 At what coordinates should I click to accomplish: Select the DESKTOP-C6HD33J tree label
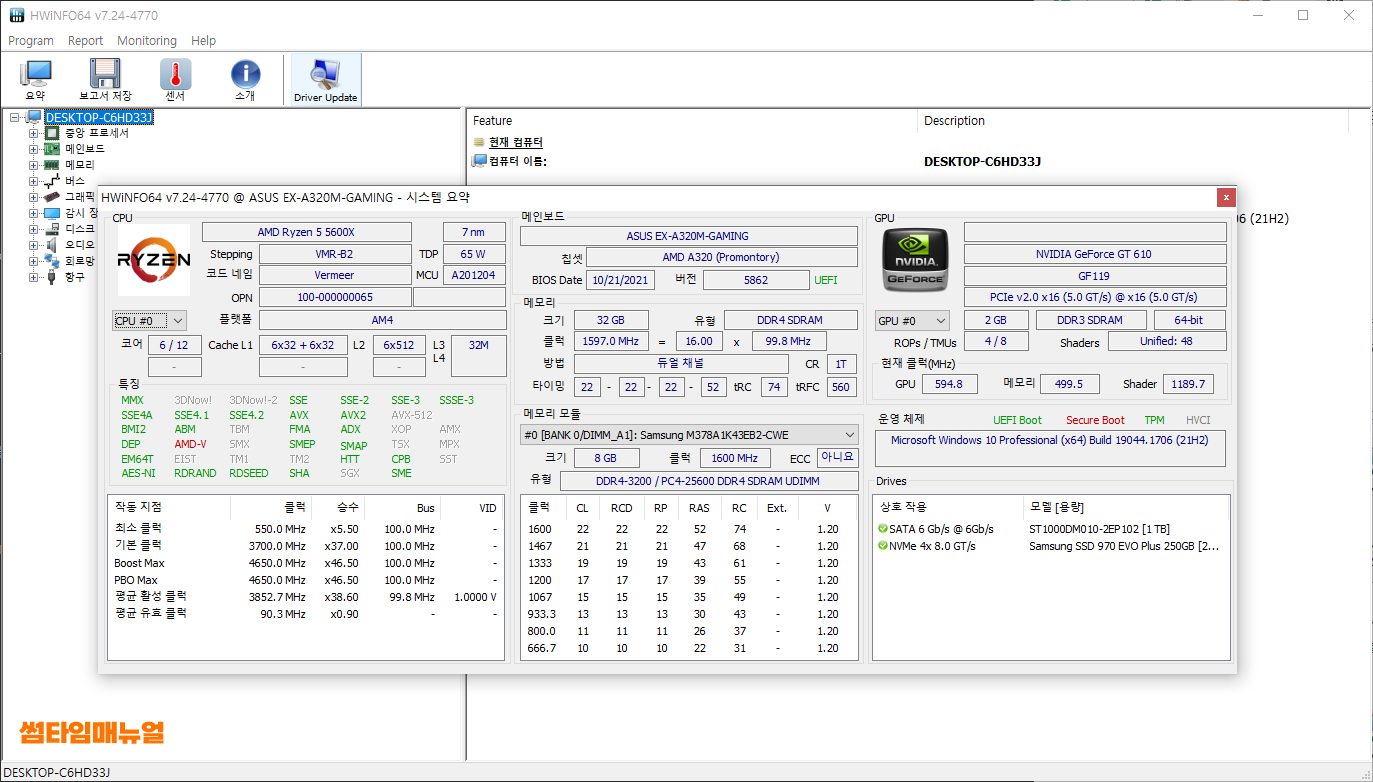(x=99, y=118)
